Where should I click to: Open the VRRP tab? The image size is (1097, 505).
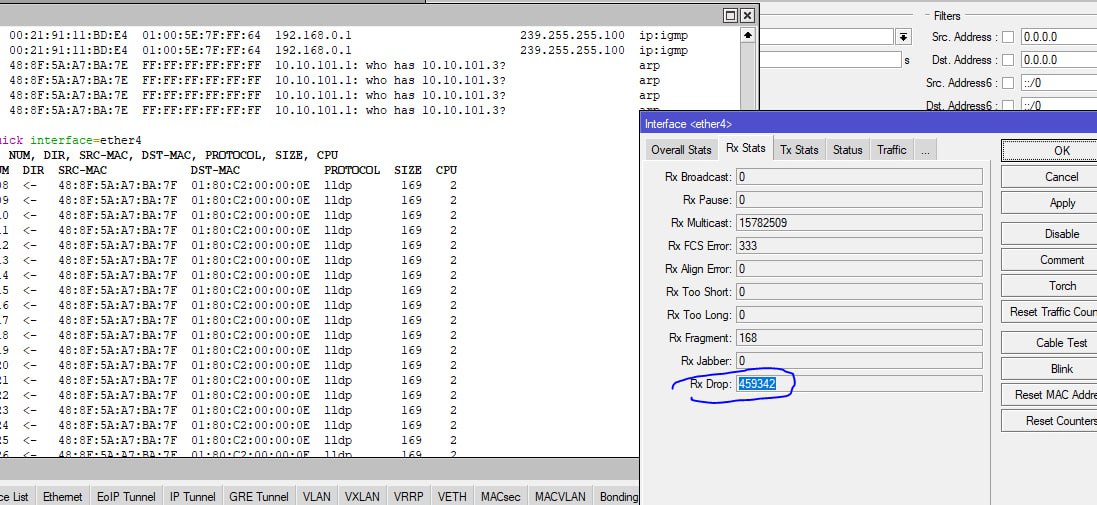click(408, 497)
